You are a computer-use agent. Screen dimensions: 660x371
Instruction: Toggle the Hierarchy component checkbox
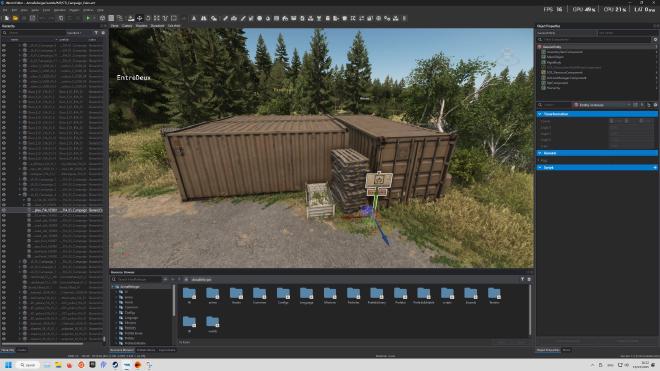click(x=543, y=88)
